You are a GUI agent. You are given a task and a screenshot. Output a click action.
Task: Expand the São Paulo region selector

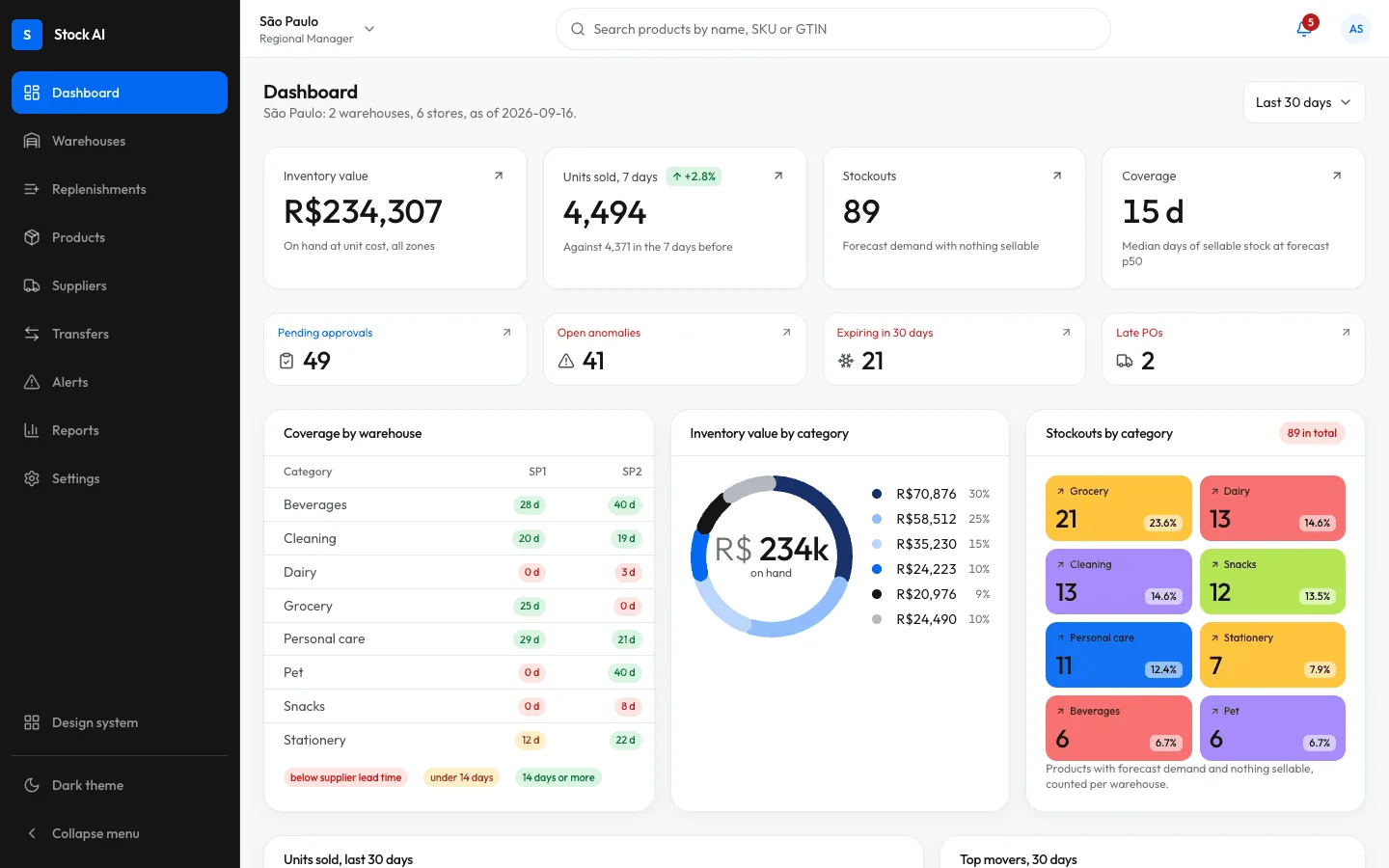(317, 29)
